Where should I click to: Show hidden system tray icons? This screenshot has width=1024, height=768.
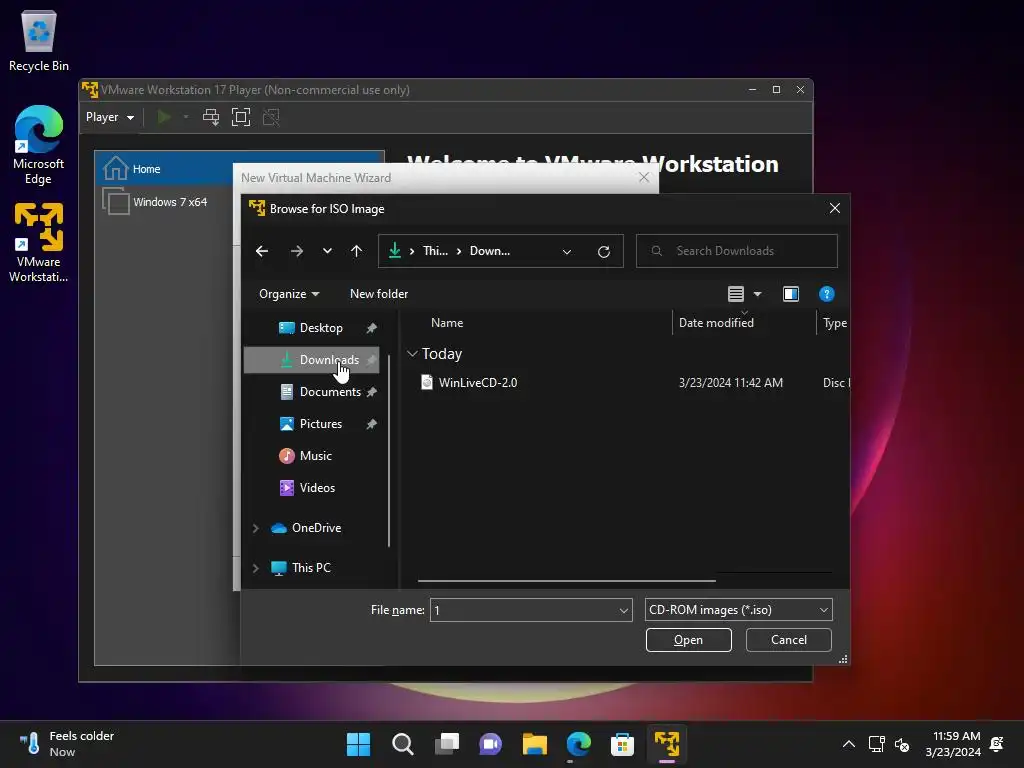[848, 744]
